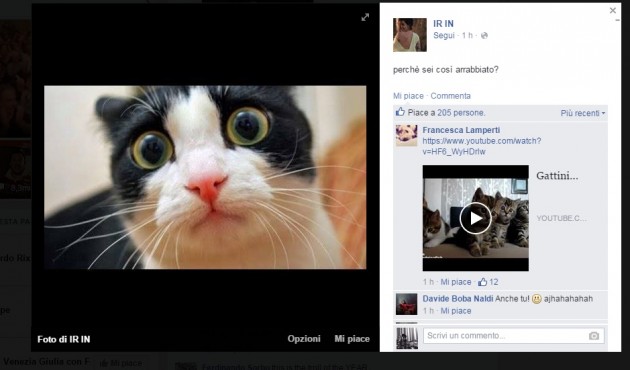Open the YouTube URL in Francesca's comment
The width and height of the screenshot is (630, 370).
click(x=482, y=146)
